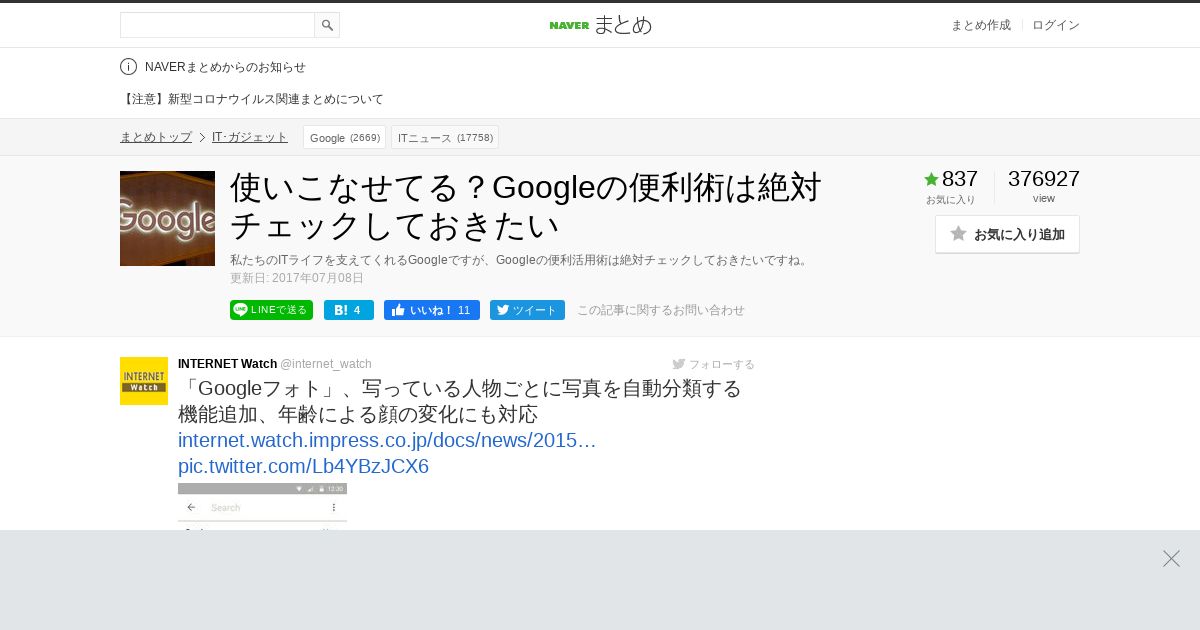The image size is (1200, 630).
Task: Click the 837 favorites count
Action: 960,179
